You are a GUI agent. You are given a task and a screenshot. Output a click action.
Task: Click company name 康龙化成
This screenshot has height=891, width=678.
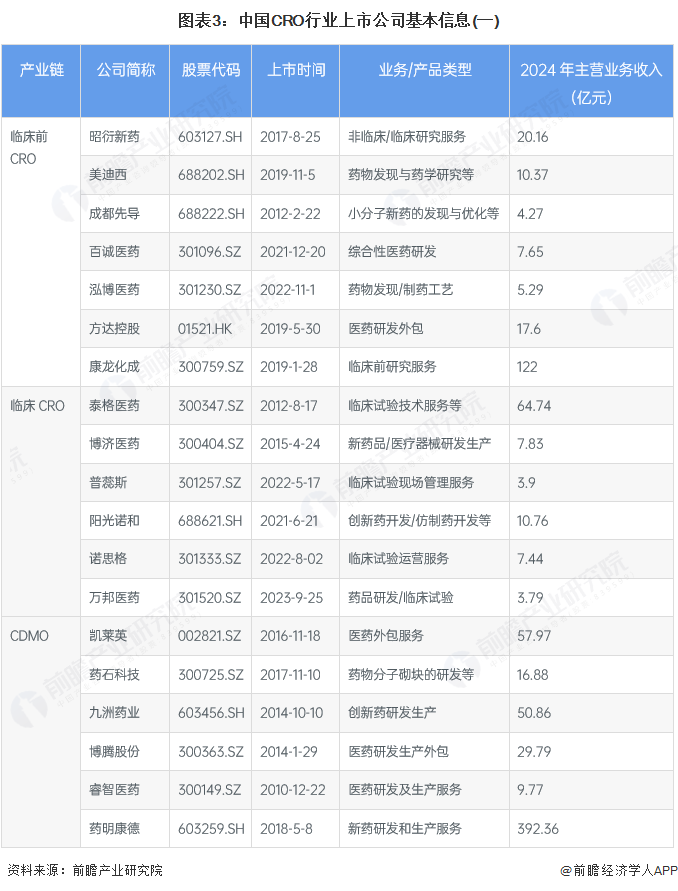[x=114, y=367]
